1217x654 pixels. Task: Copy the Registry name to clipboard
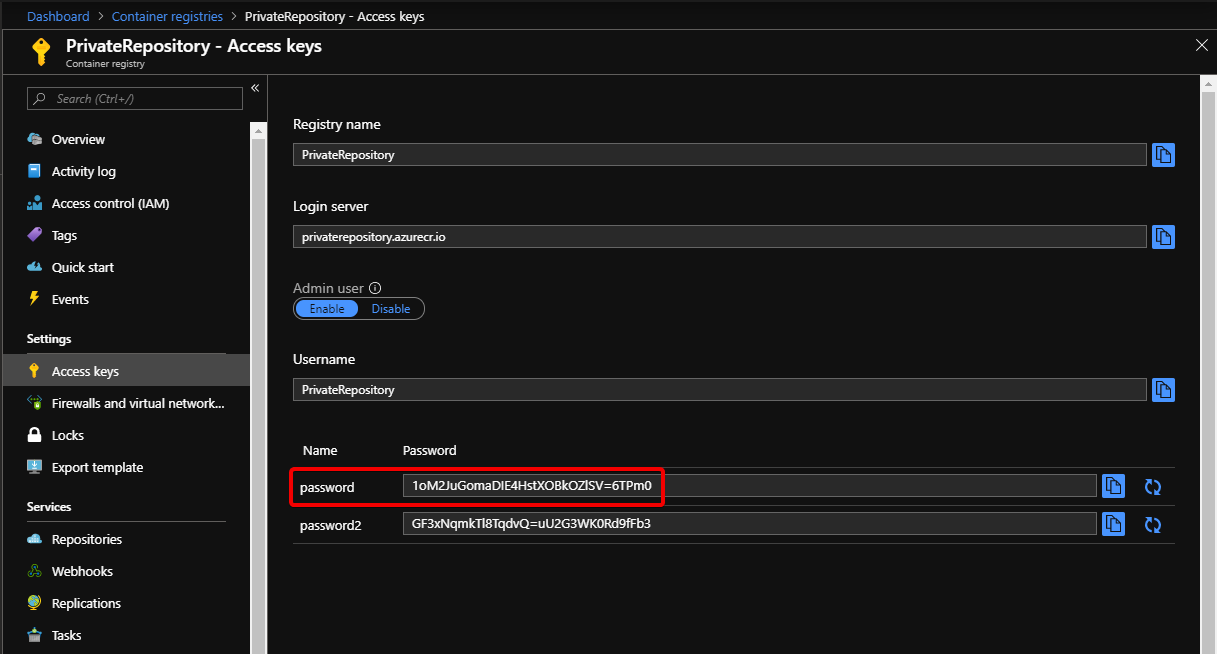coord(1163,155)
